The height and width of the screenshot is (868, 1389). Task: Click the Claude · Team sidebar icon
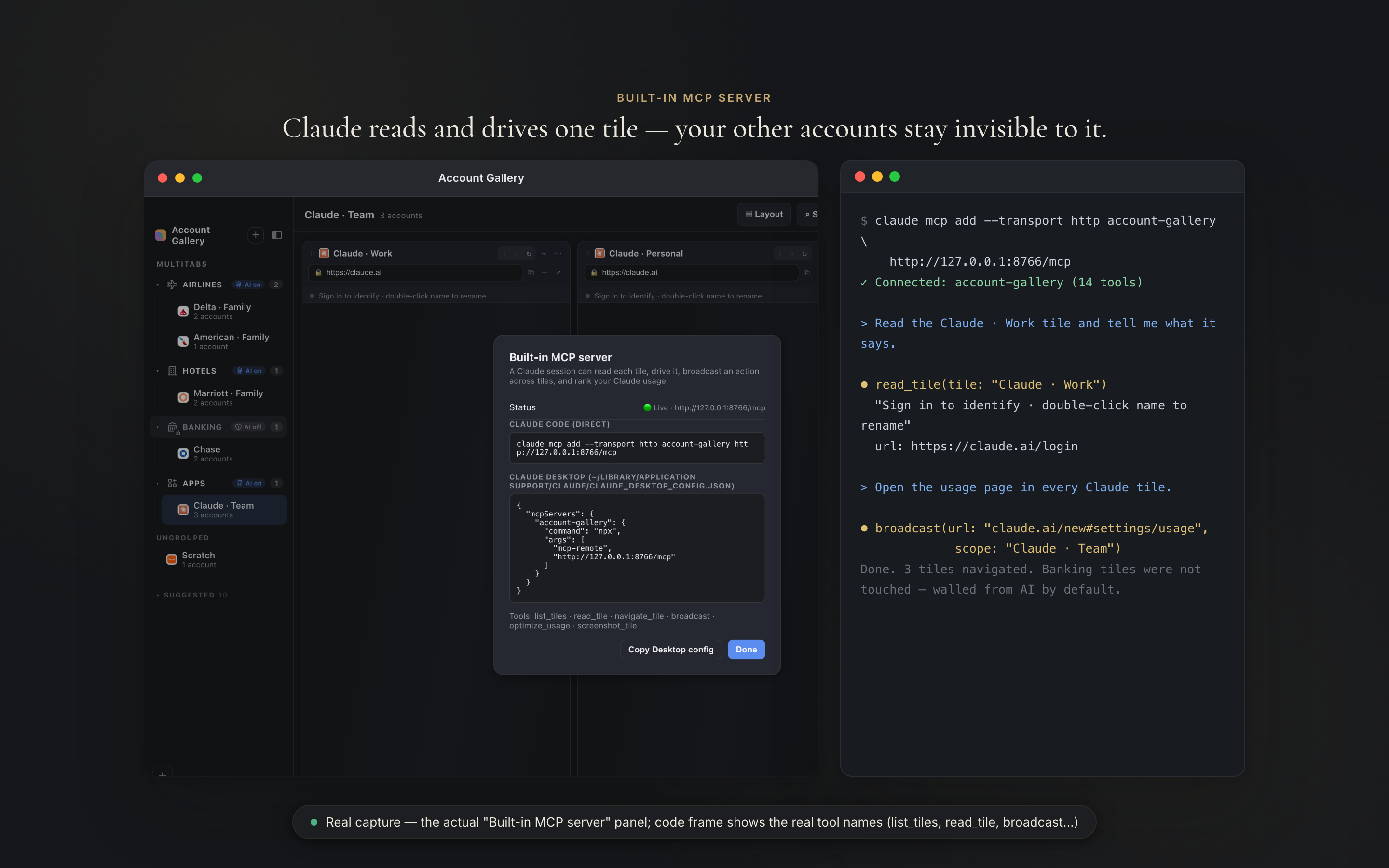(x=183, y=509)
